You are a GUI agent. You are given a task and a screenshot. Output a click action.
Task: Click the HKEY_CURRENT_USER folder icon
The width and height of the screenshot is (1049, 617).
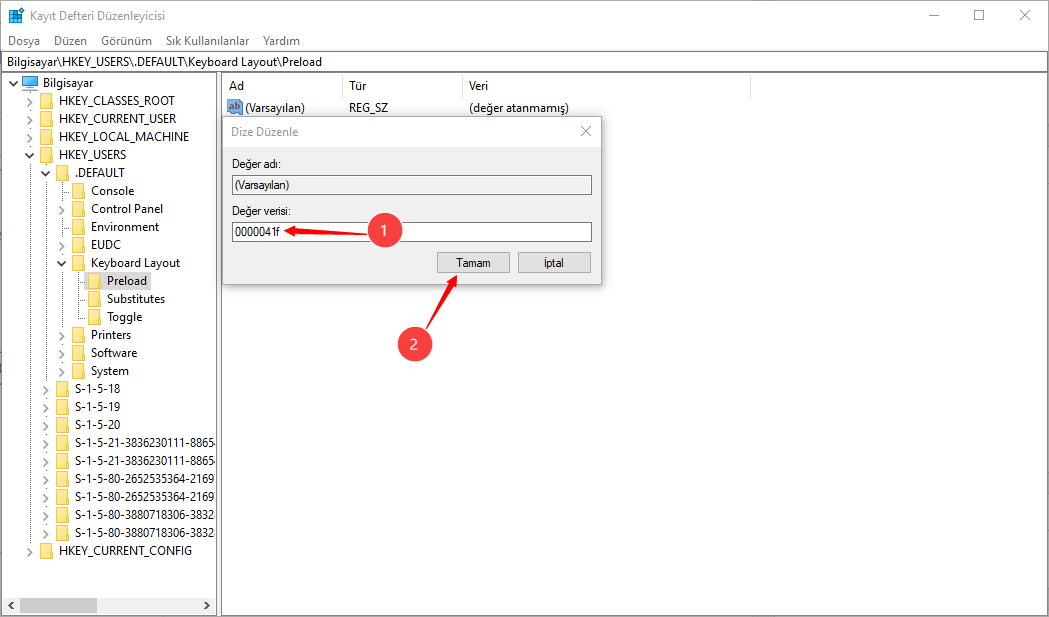[x=46, y=119]
